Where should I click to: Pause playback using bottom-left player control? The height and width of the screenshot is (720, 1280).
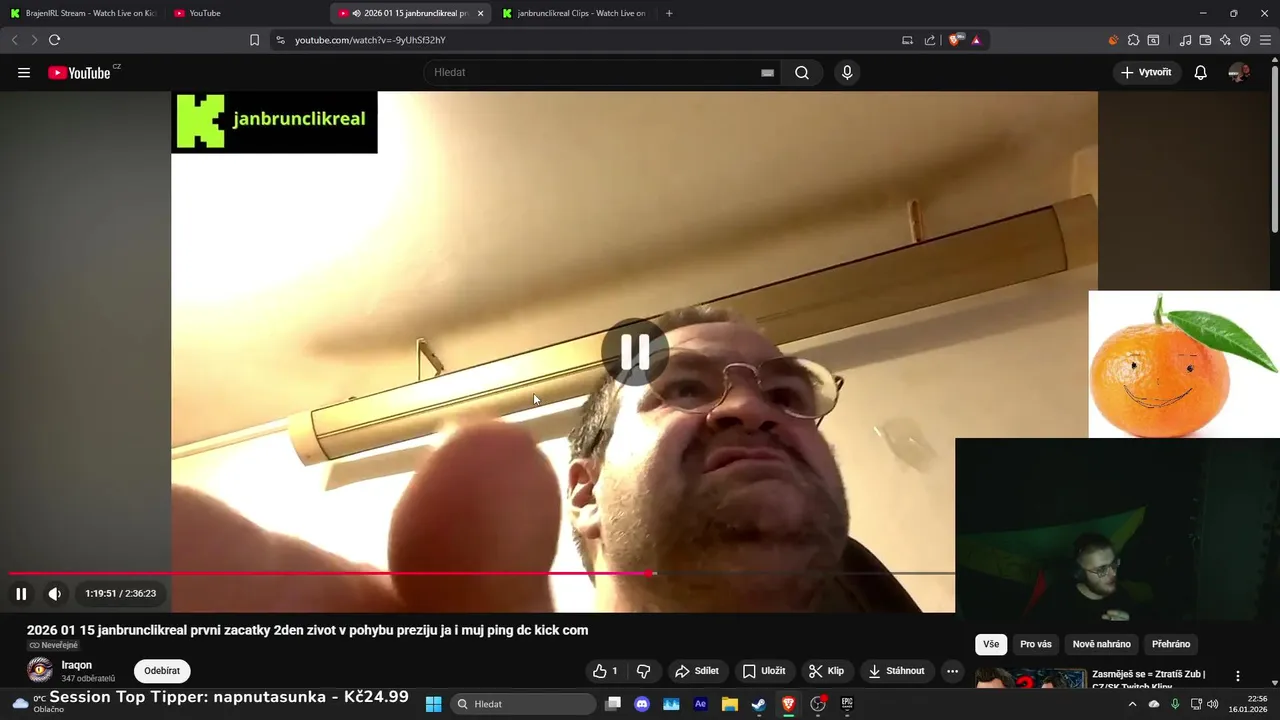click(x=21, y=594)
